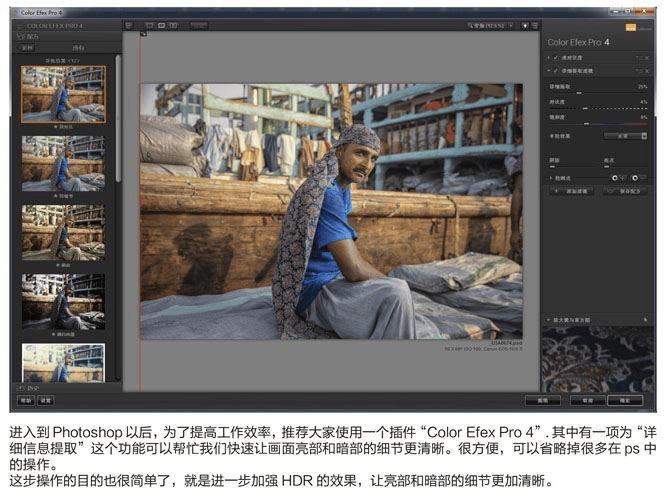Click the loupe pin icon
Viewport: 667px width, 499px height.
pyautogui.click(x=645, y=320)
